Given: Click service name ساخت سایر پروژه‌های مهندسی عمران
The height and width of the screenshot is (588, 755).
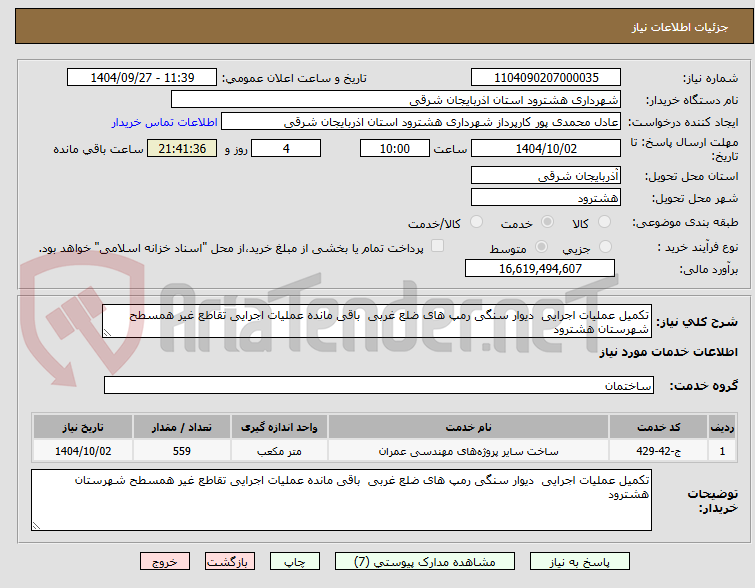Looking at the screenshot, I should pyautogui.click(x=469, y=451).
